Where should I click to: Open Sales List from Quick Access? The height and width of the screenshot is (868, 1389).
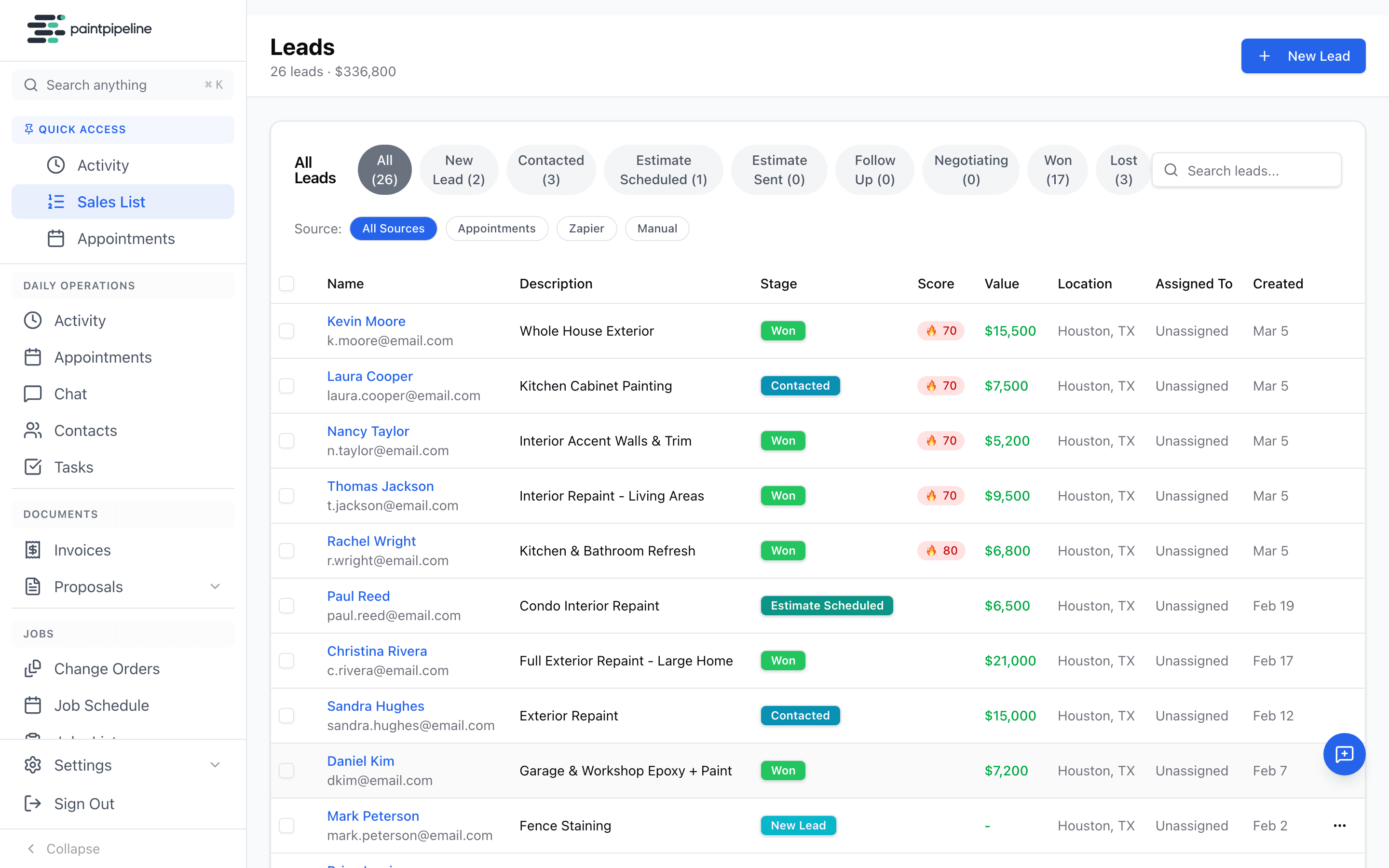point(111,202)
